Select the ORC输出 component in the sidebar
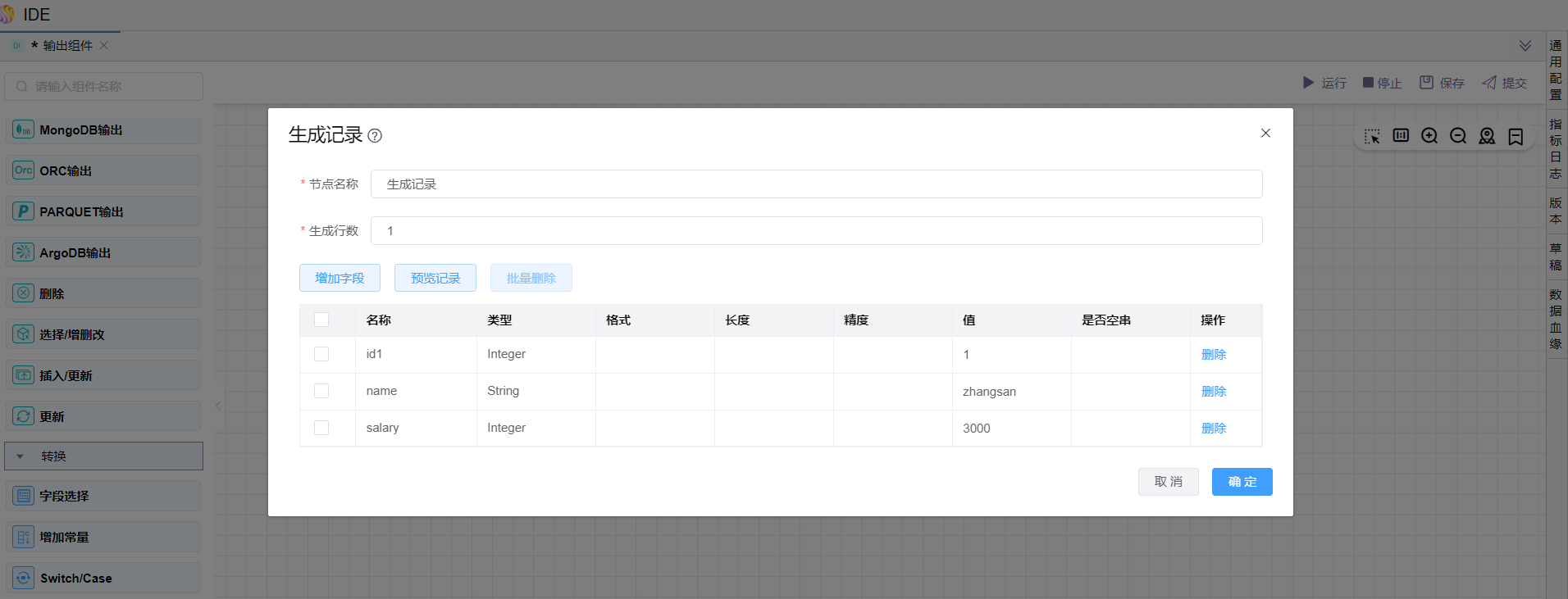 [103, 170]
